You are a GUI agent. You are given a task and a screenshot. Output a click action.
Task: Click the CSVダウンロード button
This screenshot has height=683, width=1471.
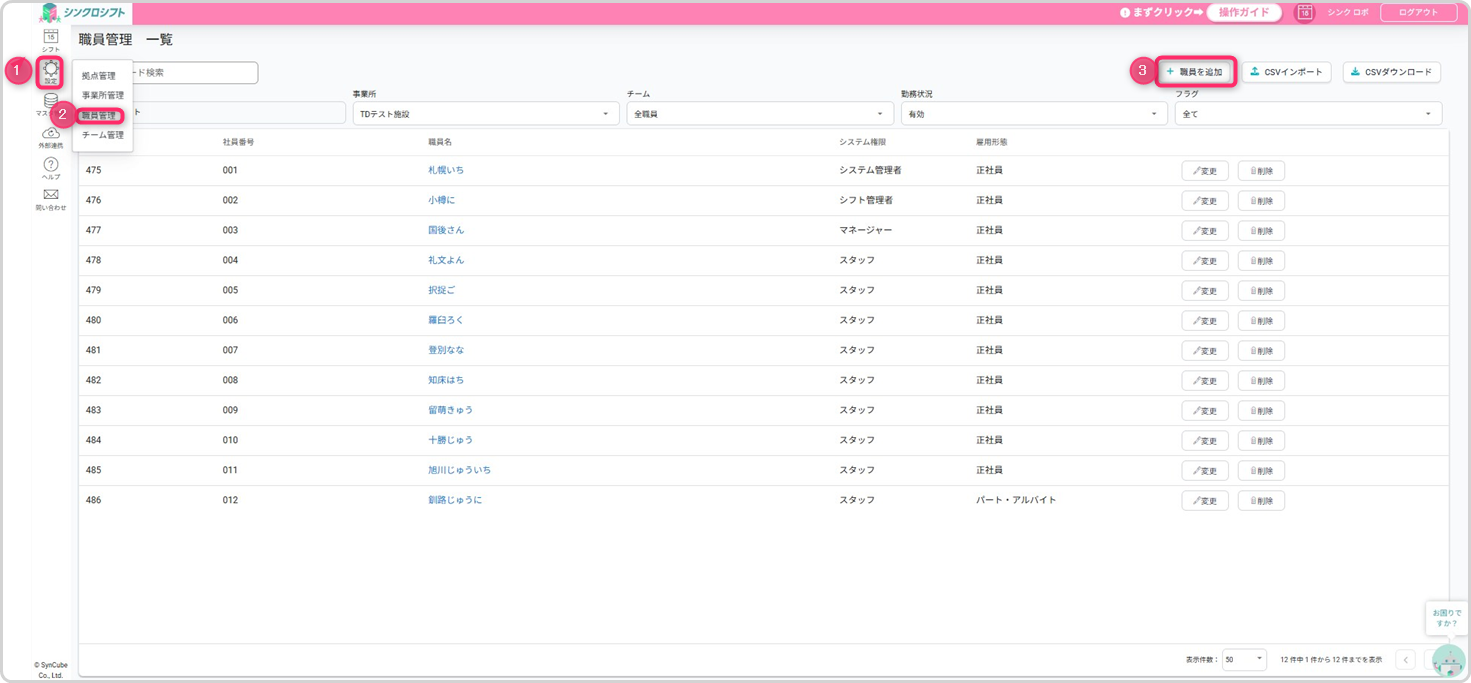click(x=1391, y=72)
